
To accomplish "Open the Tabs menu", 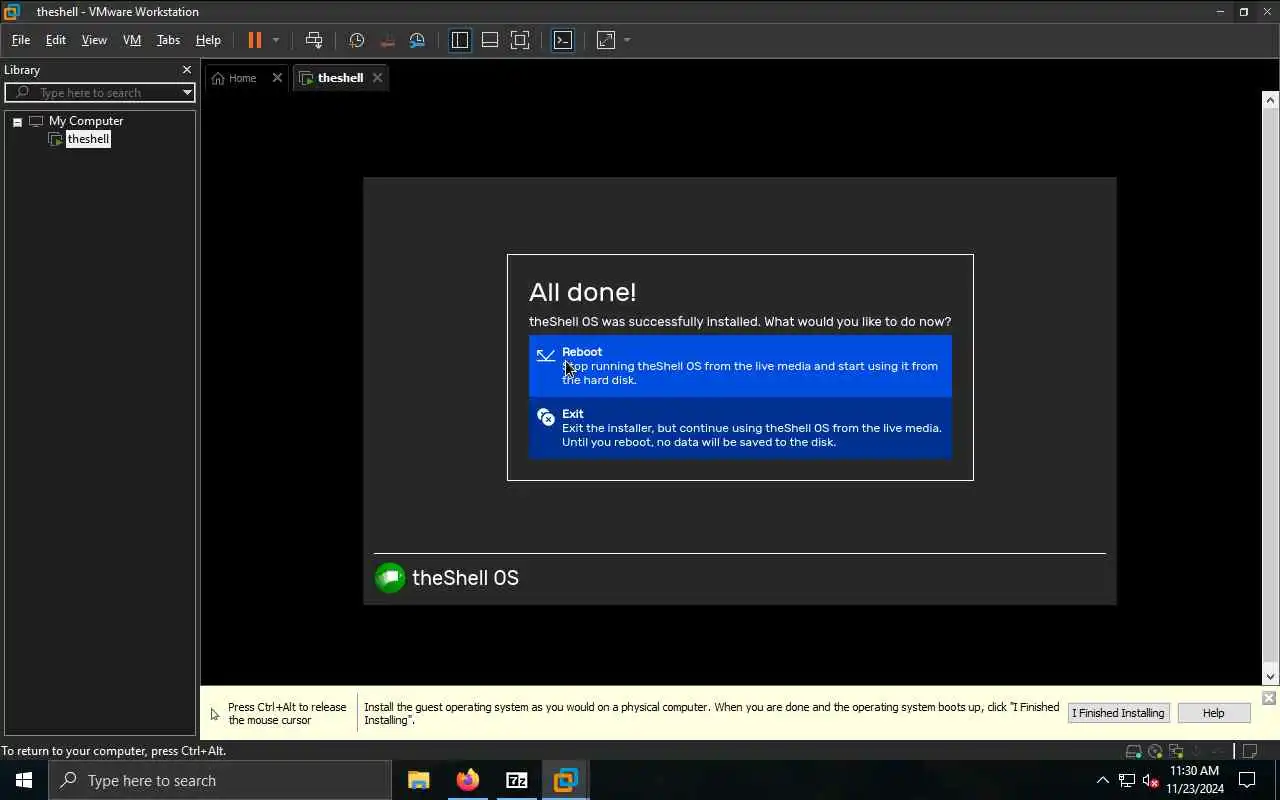I will pyautogui.click(x=168, y=40).
